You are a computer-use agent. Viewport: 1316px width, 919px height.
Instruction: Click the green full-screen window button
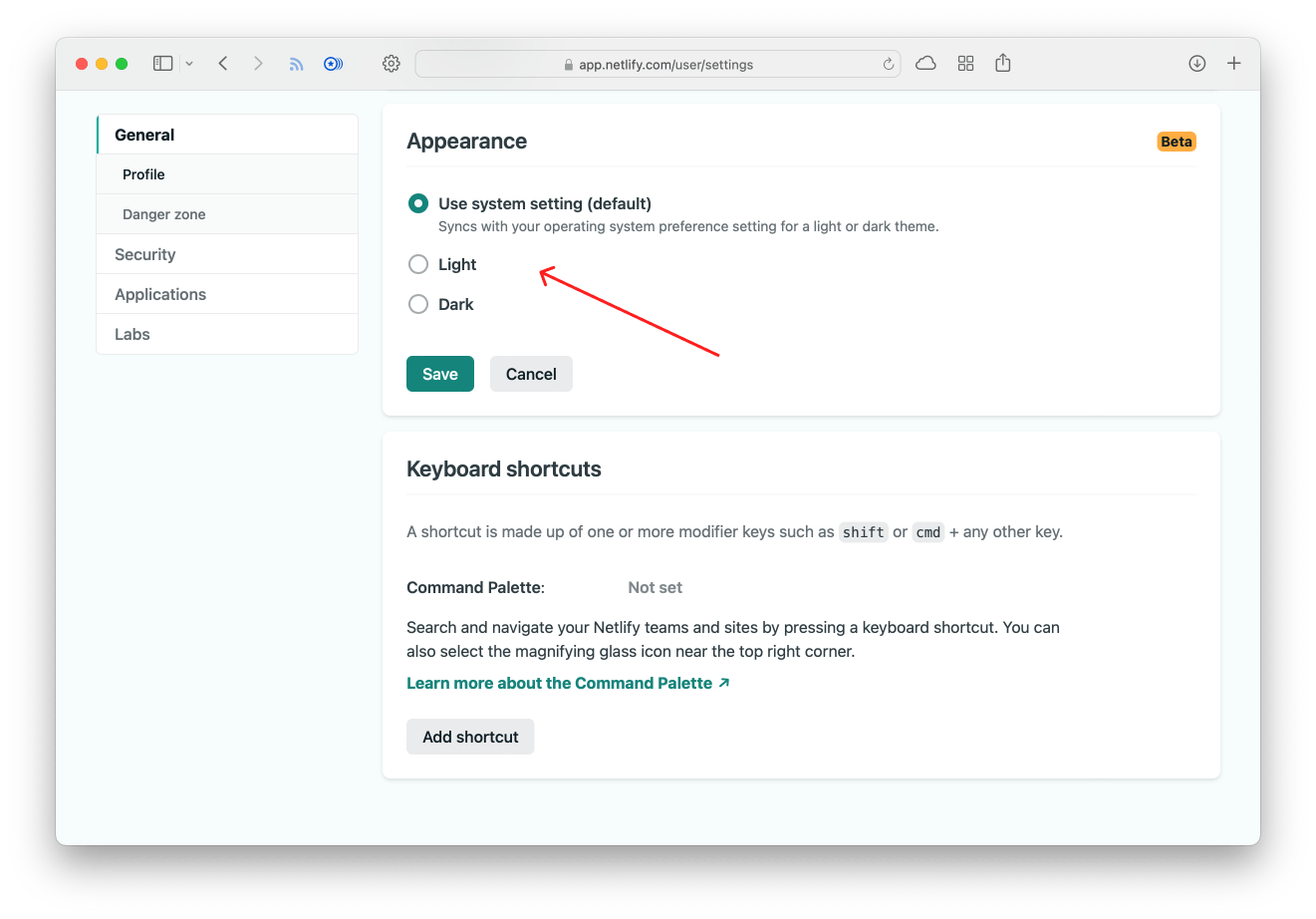pyautogui.click(x=122, y=64)
